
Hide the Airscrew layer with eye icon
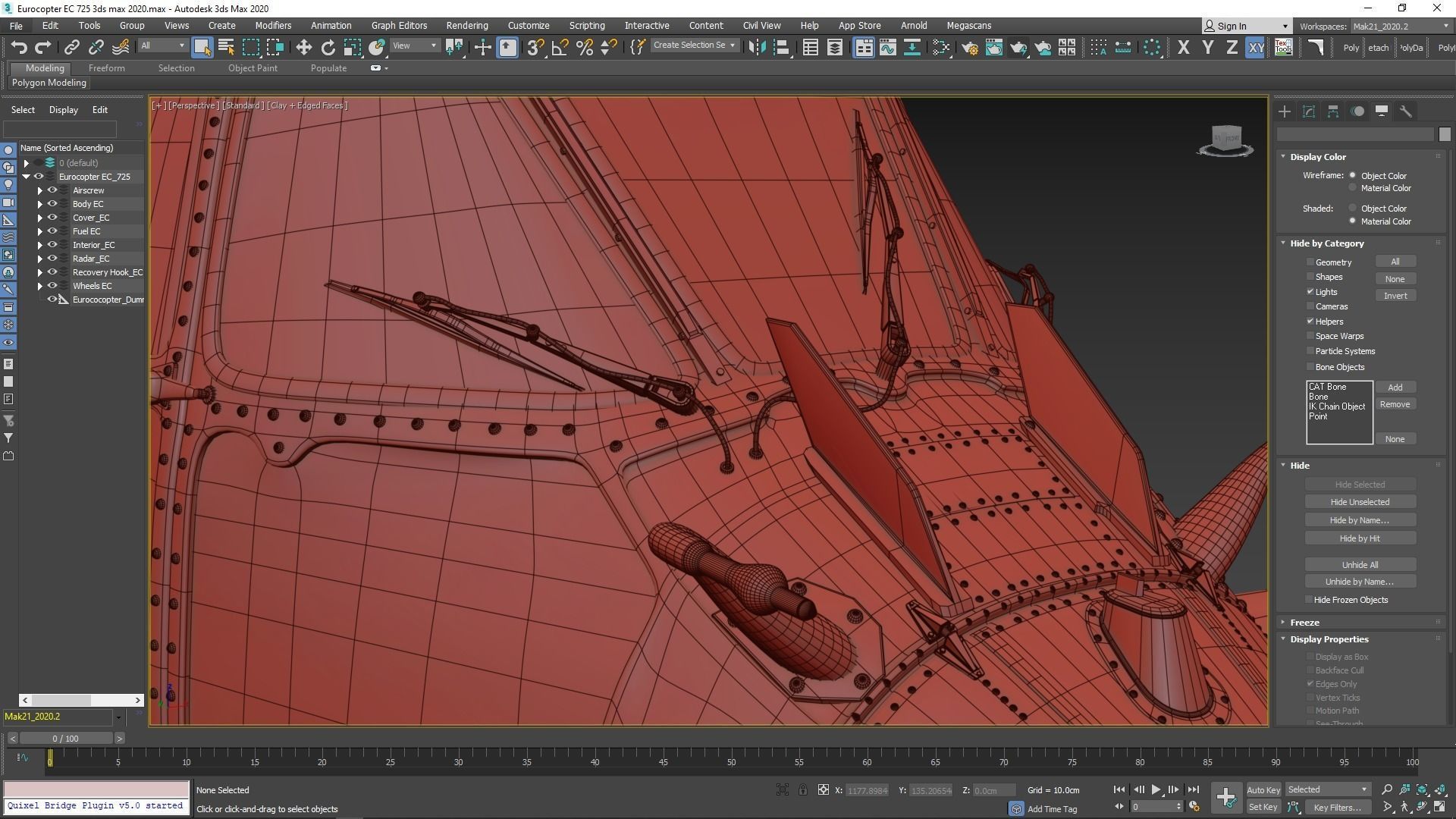click(x=52, y=190)
